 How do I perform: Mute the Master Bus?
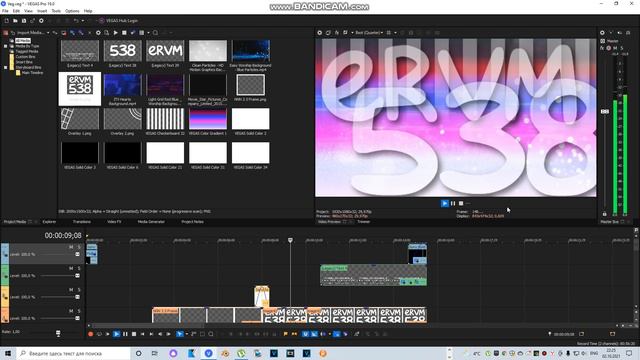click(x=615, y=48)
